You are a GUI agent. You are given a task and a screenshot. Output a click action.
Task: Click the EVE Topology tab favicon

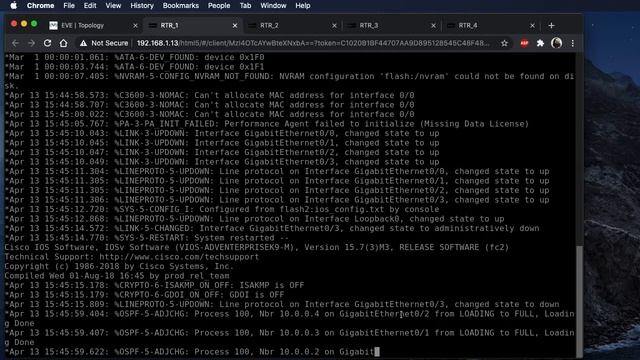pyautogui.click(x=53, y=26)
